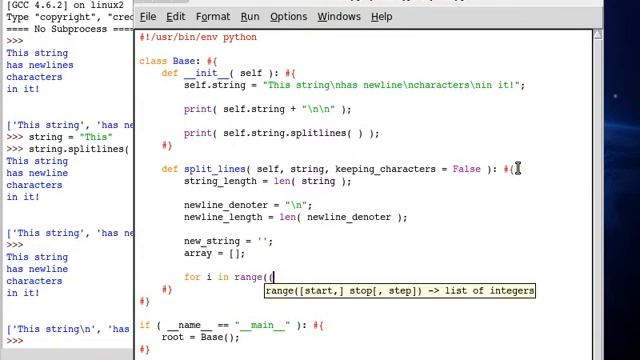The image size is (640, 360).
Task: Click '[GCC 4.6.2] on linux2' text in shell
Action: (x=65, y=6)
